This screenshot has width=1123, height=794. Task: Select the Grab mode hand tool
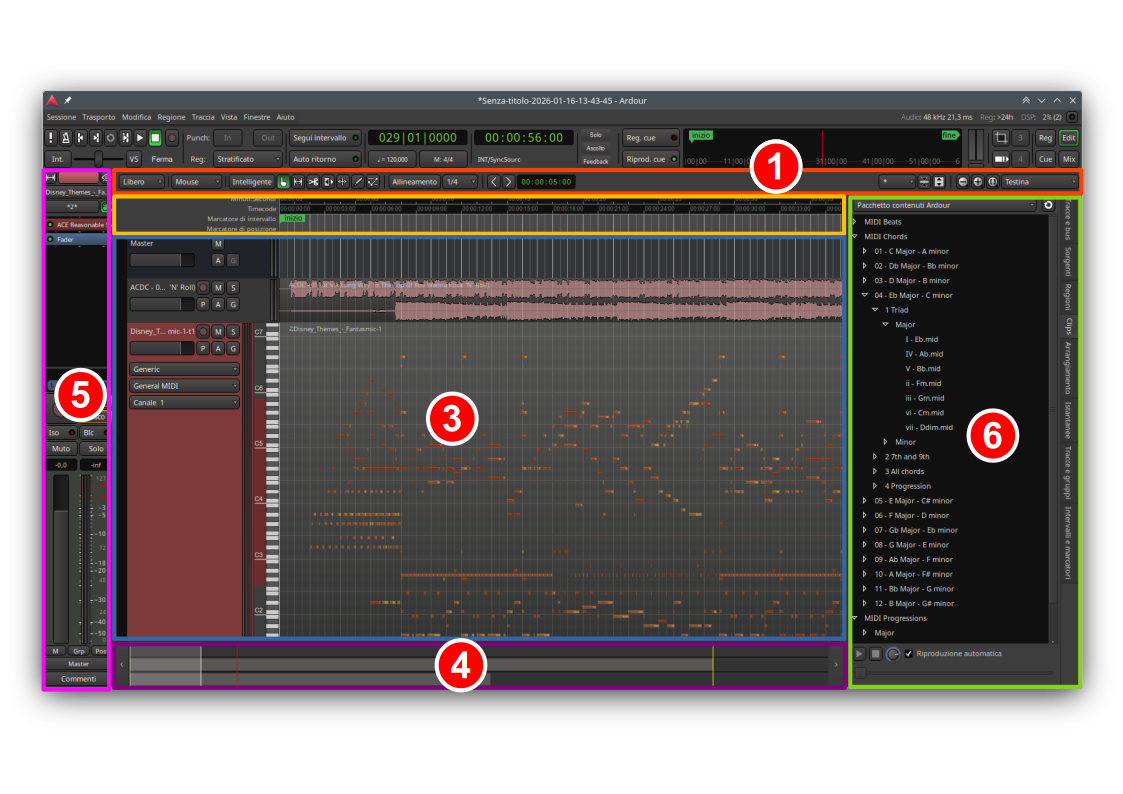[x=283, y=182]
